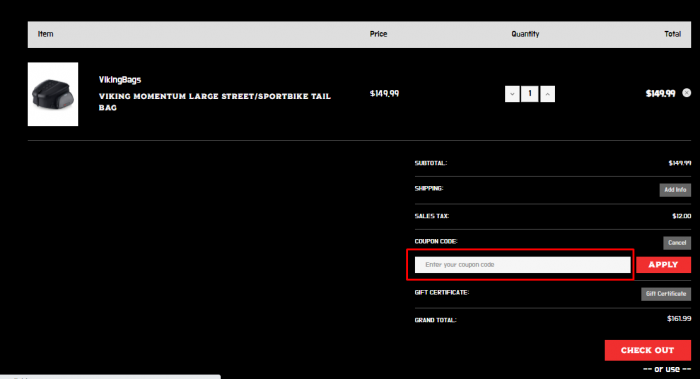Remove the Viking Momentum tail bag from cart

pyautogui.click(x=687, y=93)
